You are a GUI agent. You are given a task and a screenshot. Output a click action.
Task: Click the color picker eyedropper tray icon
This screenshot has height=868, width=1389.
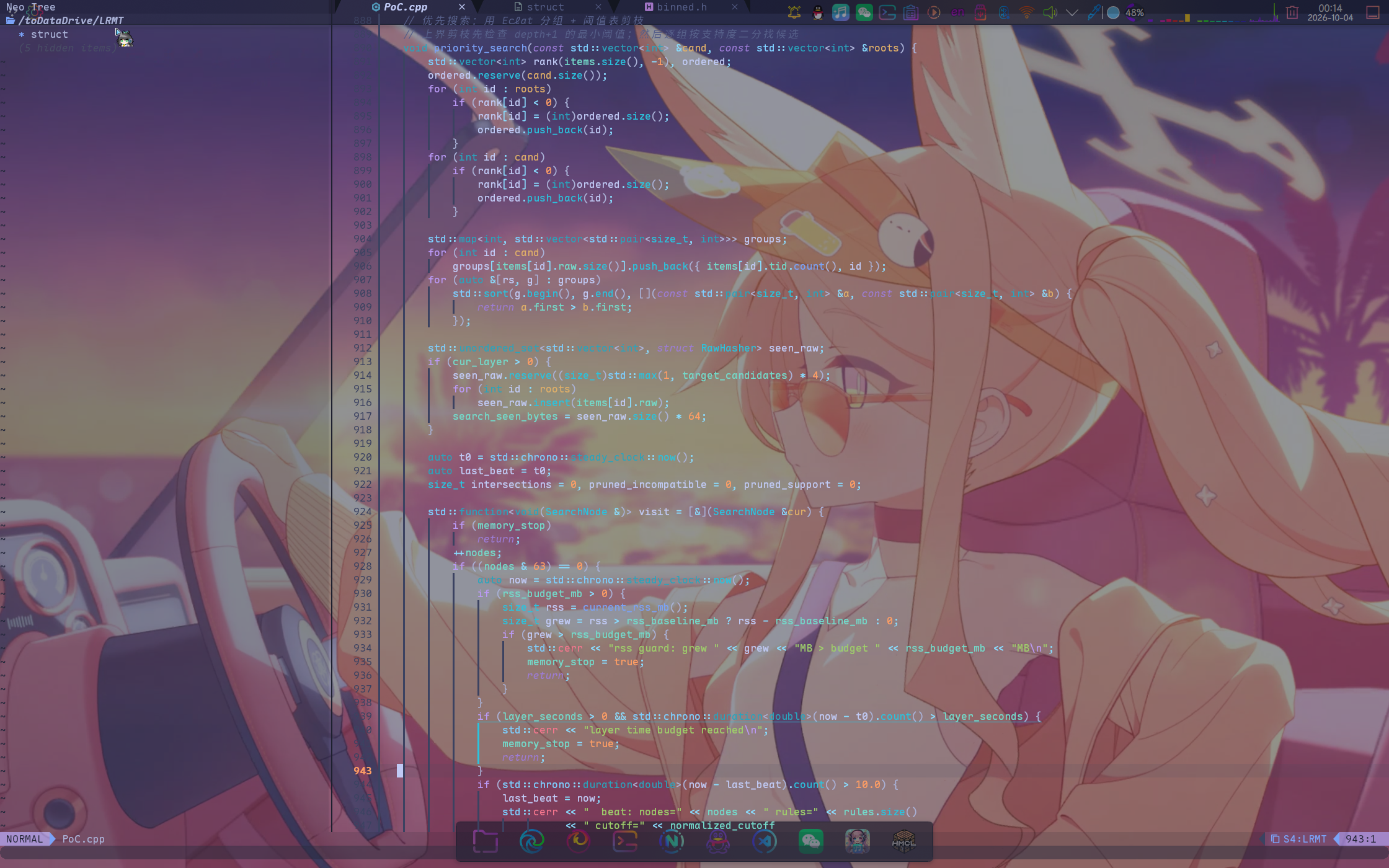(x=1094, y=12)
